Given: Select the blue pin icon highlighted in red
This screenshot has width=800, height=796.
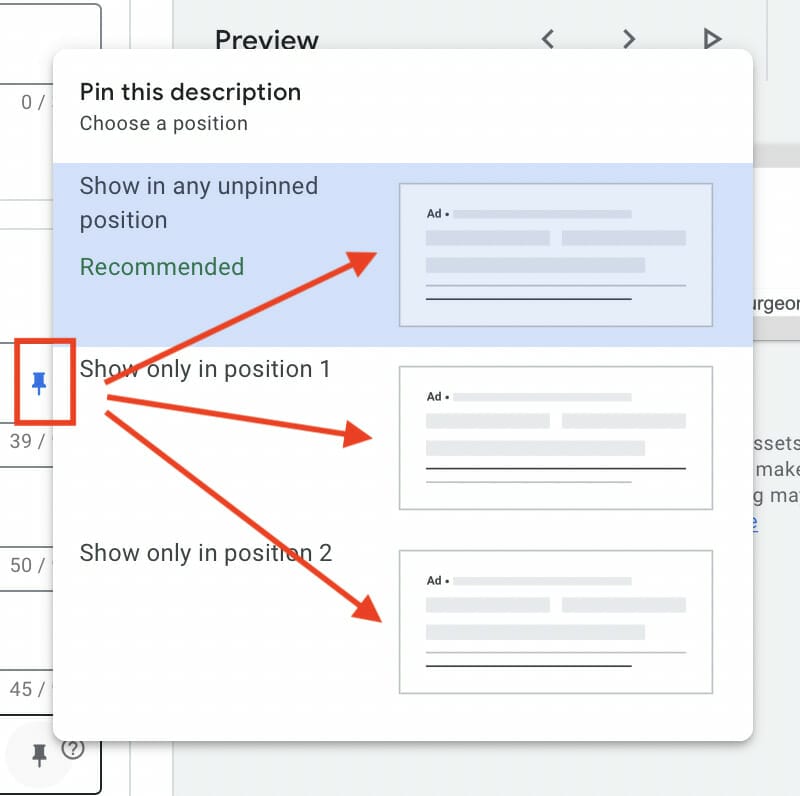Looking at the screenshot, I should 37,382.
